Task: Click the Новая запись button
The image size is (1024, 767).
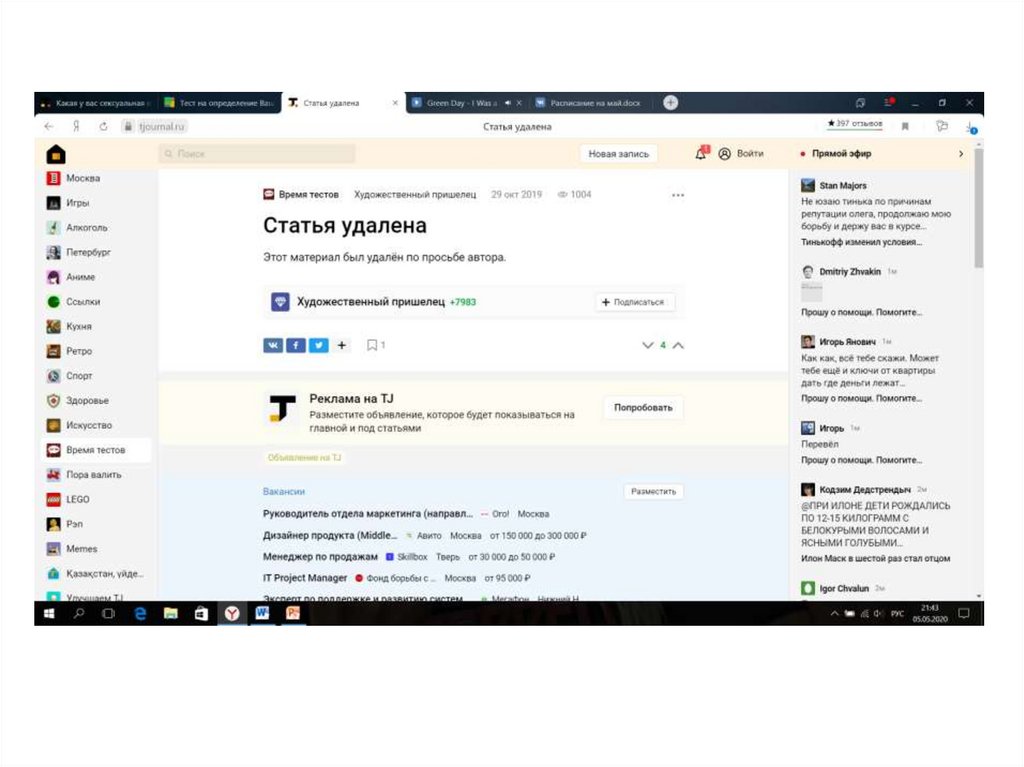Action: pos(618,154)
